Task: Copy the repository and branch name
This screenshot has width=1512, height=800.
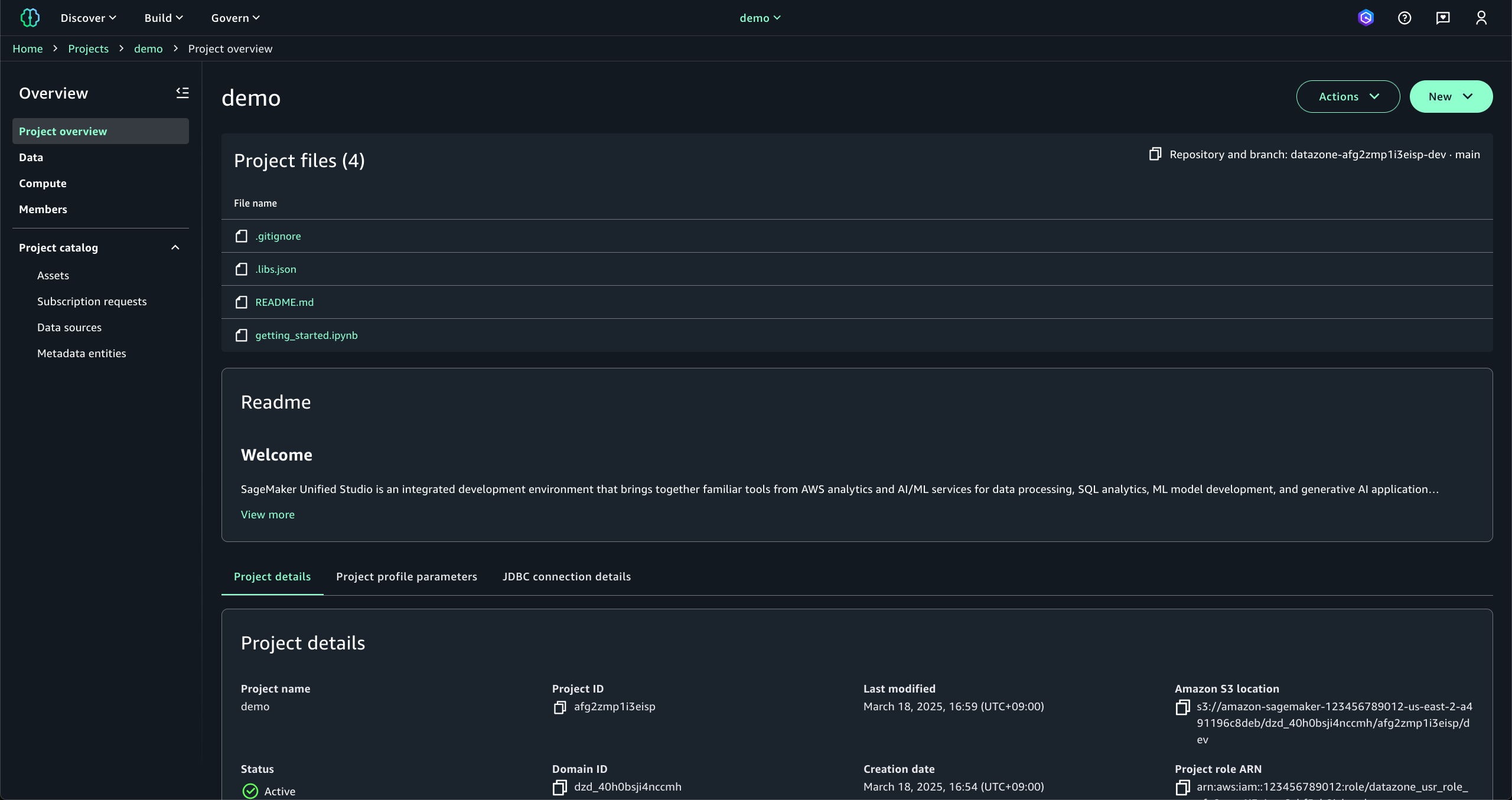Action: pos(1155,154)
